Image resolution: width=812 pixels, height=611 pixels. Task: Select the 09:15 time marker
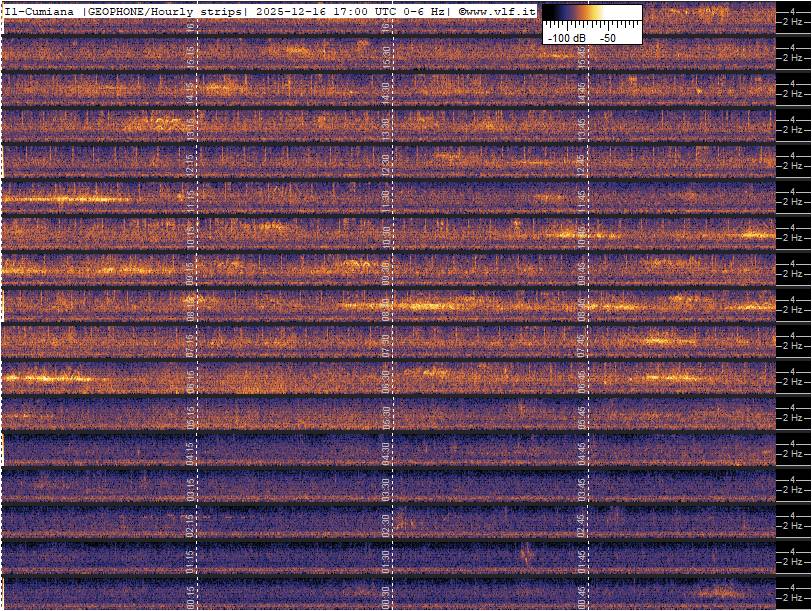coord(191,269)
